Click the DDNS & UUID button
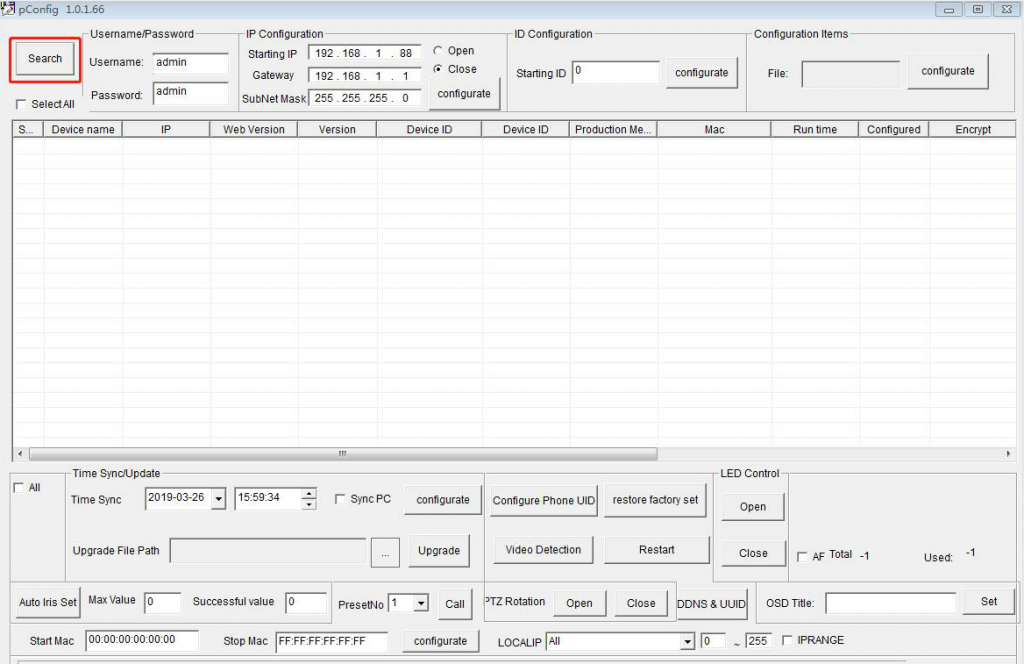Viewport: 1024px width, 664px height. (x=711, y=604)
